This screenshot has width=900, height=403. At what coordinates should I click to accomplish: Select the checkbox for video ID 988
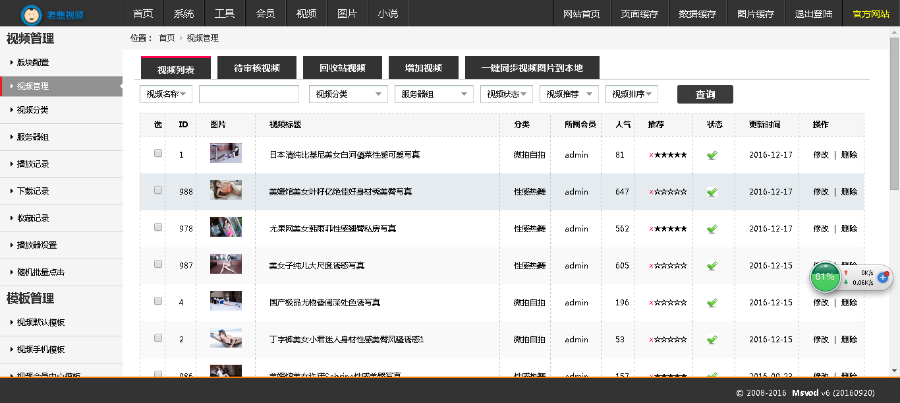pyautogui.click(x=157, y=190)
